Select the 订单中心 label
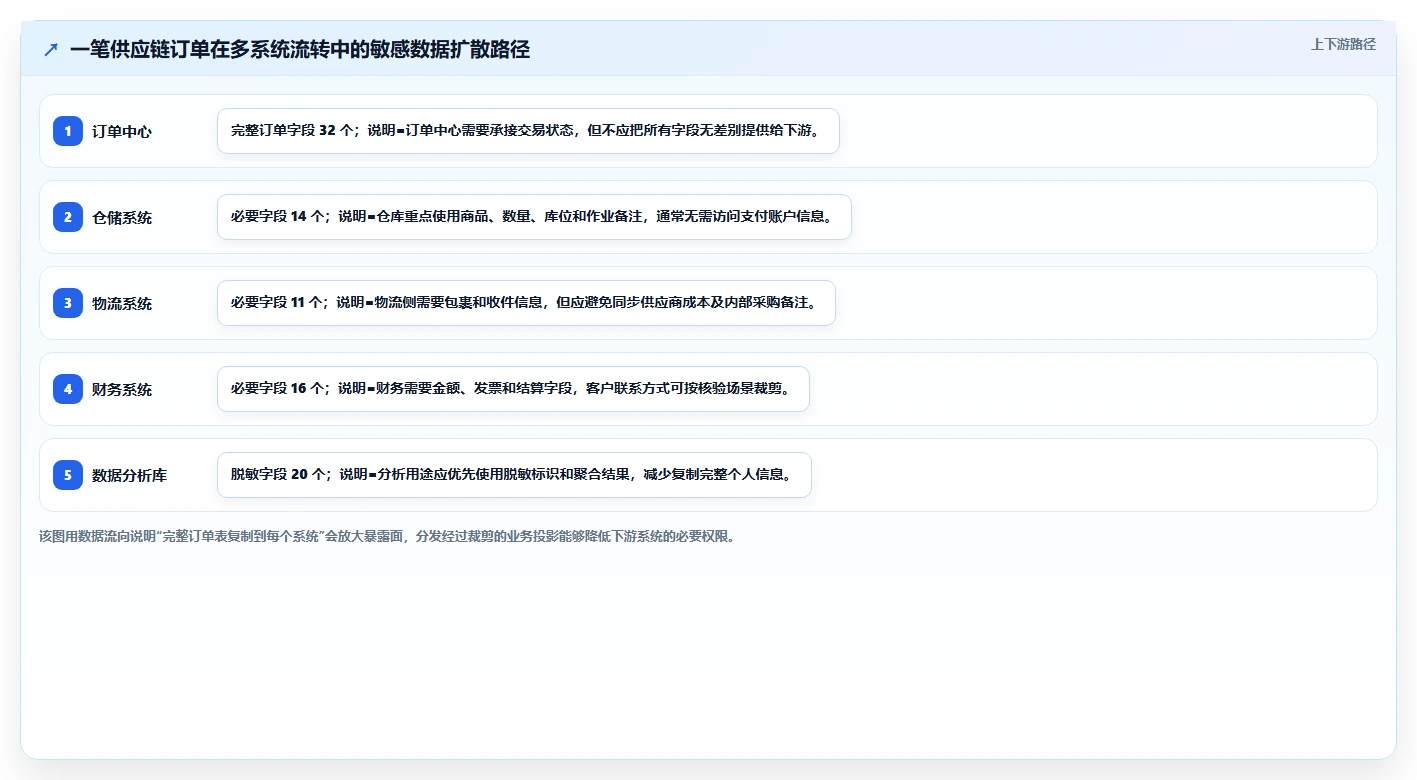 (122, 131)
